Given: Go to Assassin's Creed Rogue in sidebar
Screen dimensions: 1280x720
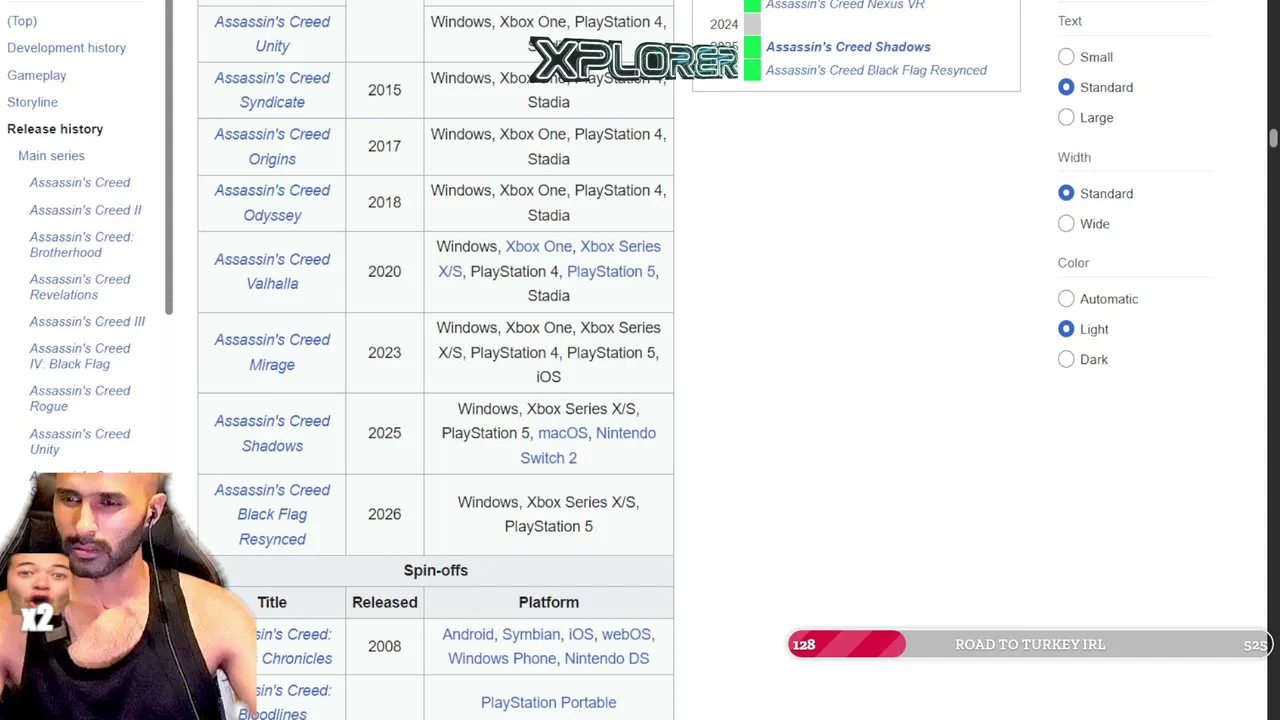Looking at the screenshot, I should point(80,398).
